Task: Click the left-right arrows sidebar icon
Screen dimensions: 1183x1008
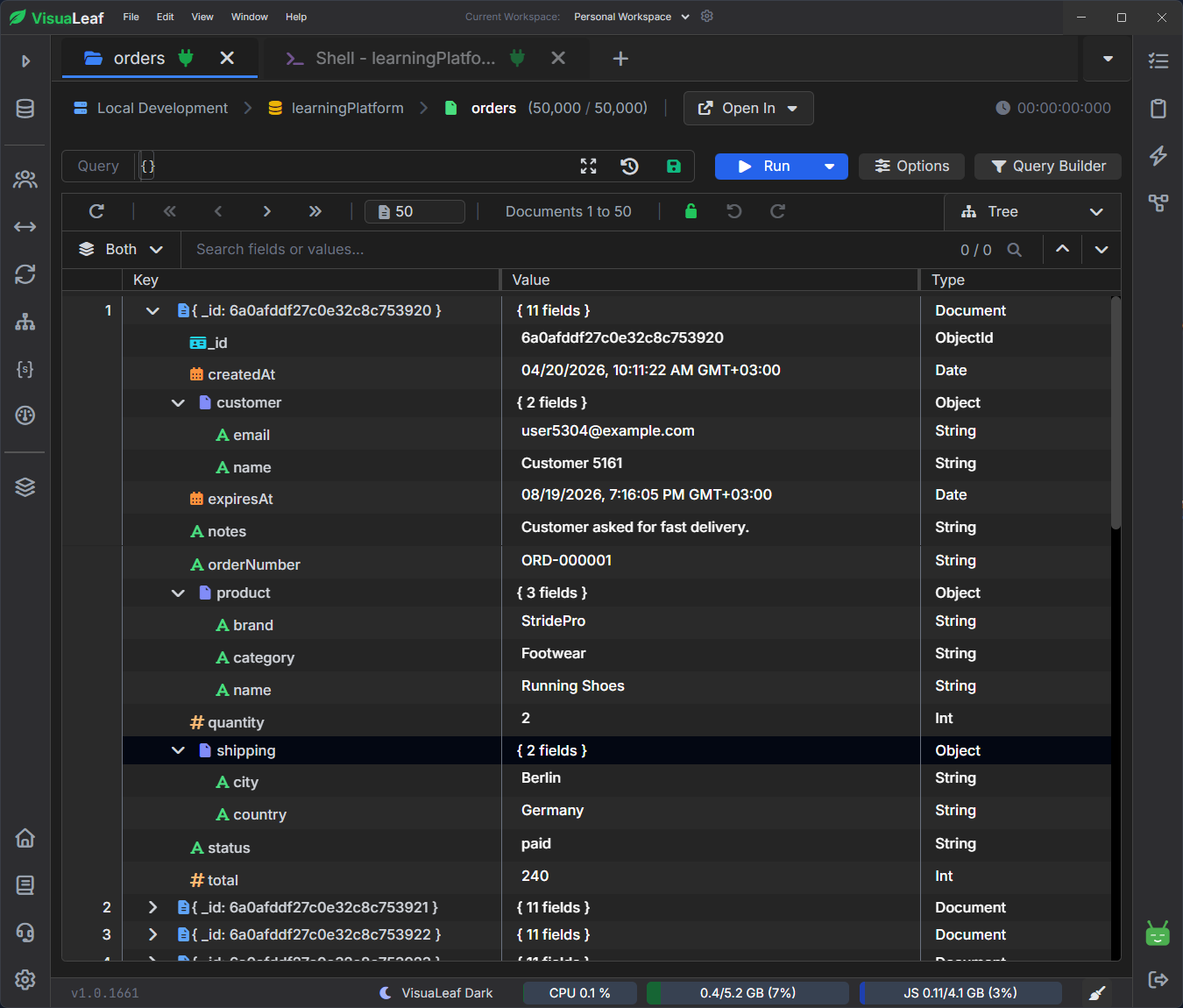Action: pos(25,227)
